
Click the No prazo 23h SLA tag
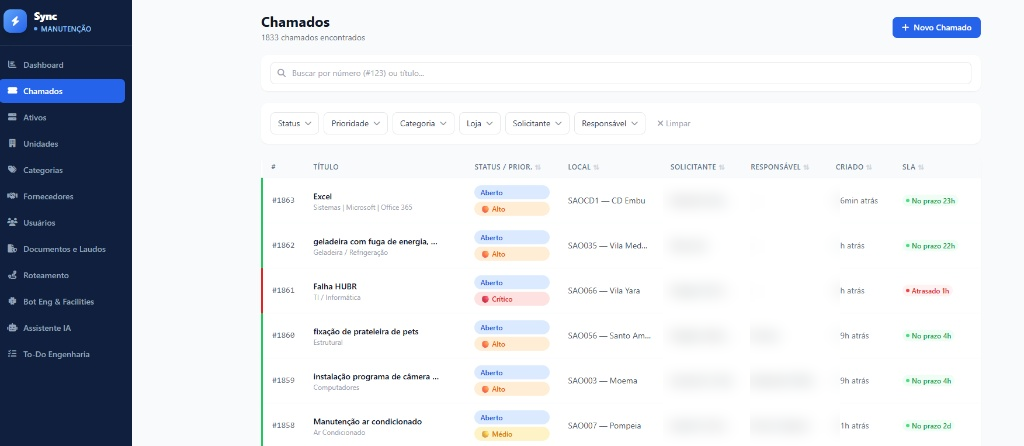931,200
